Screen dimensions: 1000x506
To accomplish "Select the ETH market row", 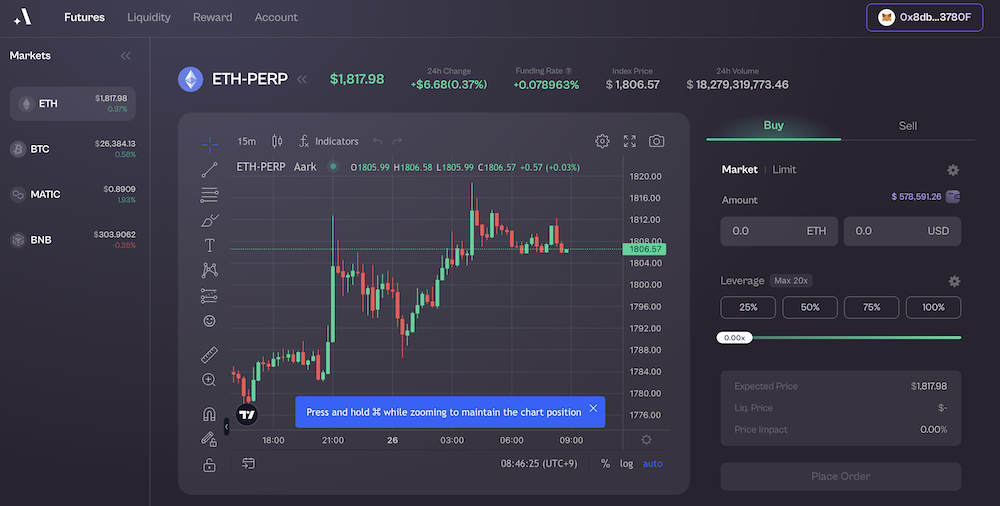I will pos(73,103).
